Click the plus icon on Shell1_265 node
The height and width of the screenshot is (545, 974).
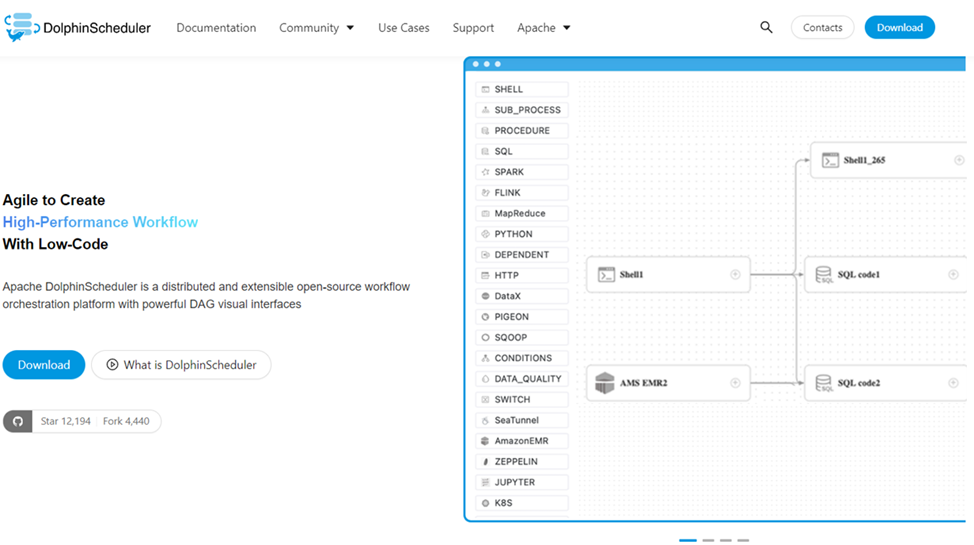click(x=959, y=160)
